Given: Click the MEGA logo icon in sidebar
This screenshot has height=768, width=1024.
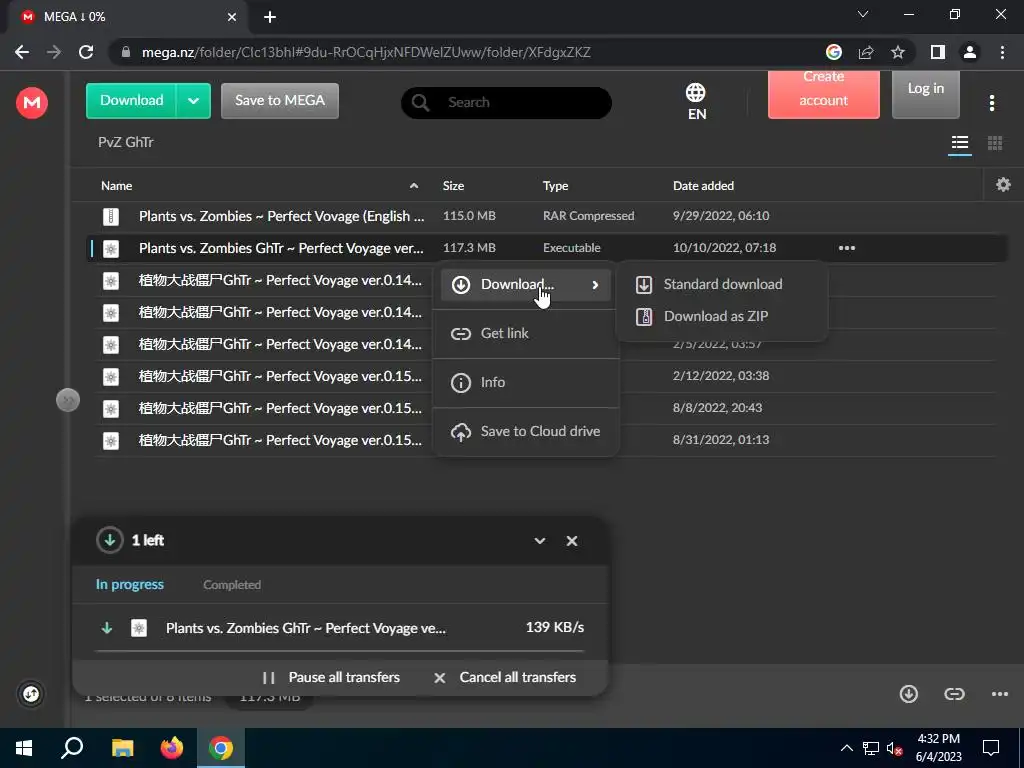Looking at the screenshot, I should 31,103.
